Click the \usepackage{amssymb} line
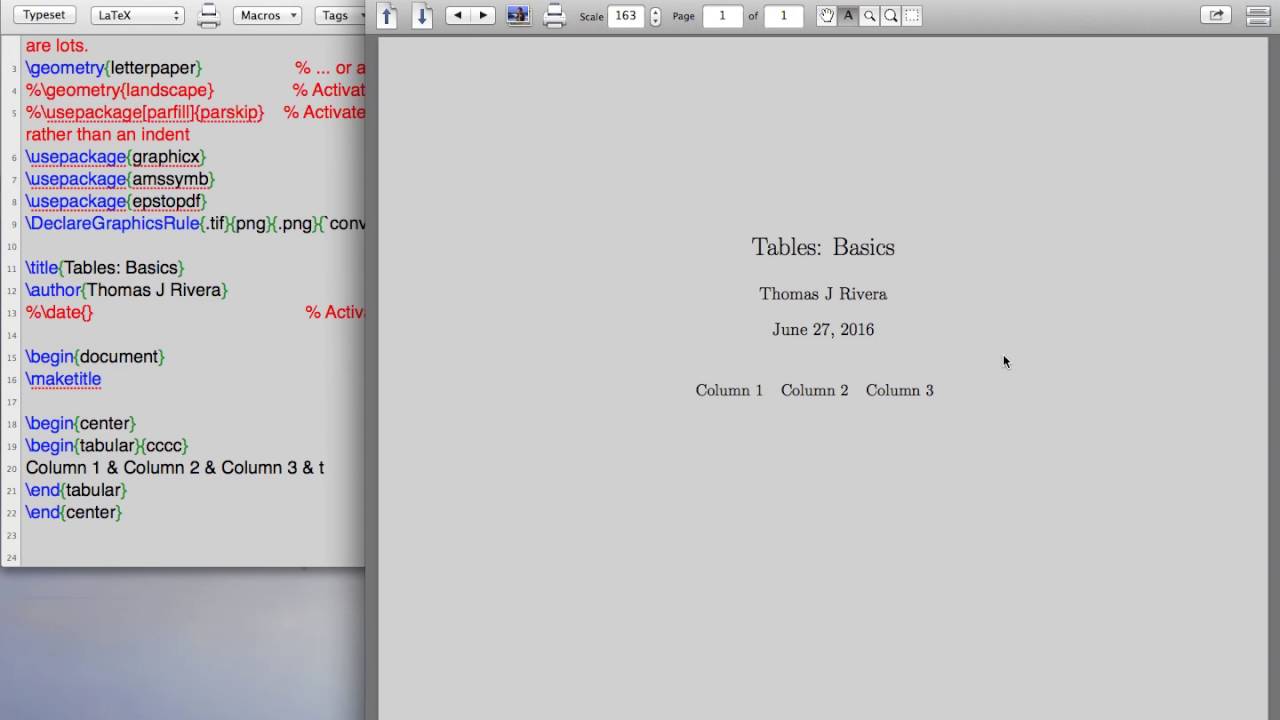Image resolution: width=1280 pixels, height=720 pixels. [x=120, y=179]
